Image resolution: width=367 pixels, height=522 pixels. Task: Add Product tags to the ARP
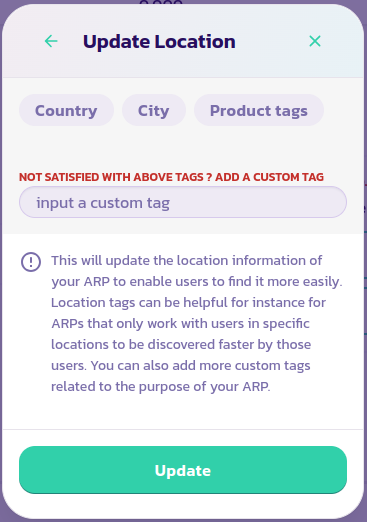(259, 110)
